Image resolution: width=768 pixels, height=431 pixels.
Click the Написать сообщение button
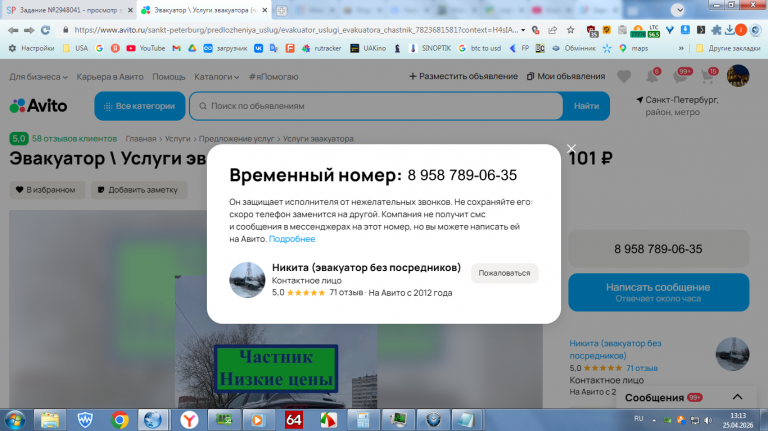(659, 292)
